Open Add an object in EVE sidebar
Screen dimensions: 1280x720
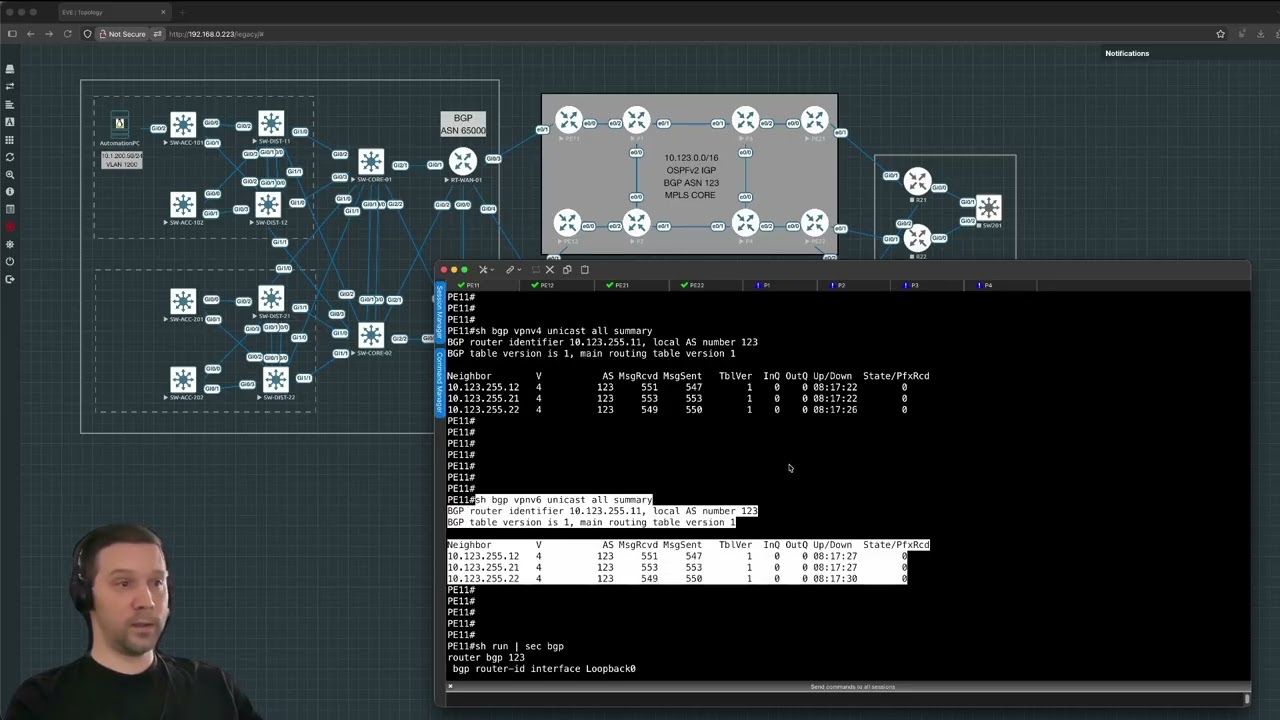click(x=10, y=69)
